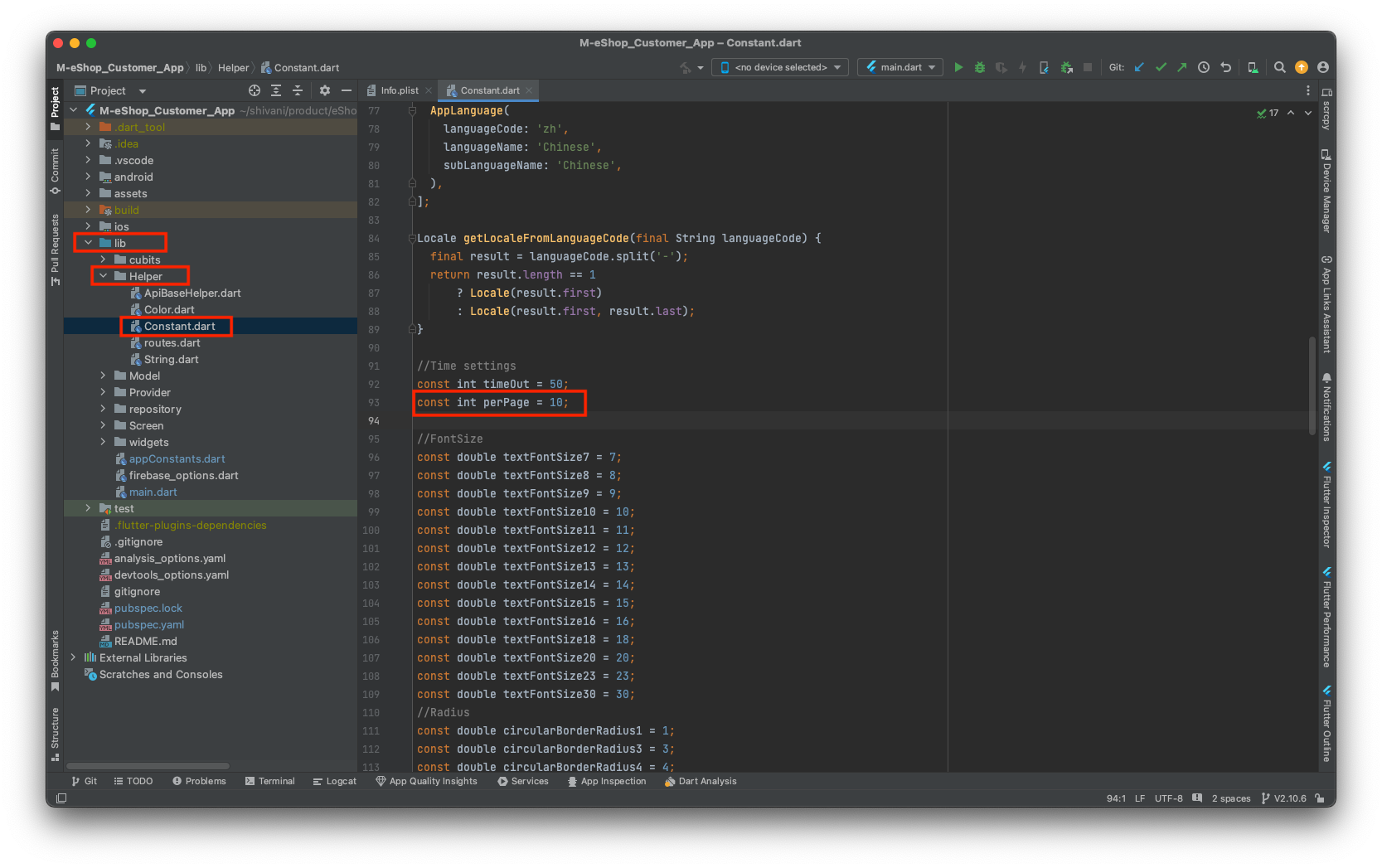Start debugging with the green bug icon
The height and width of the screenshot is (868, 1382).
tap(980, 67)
